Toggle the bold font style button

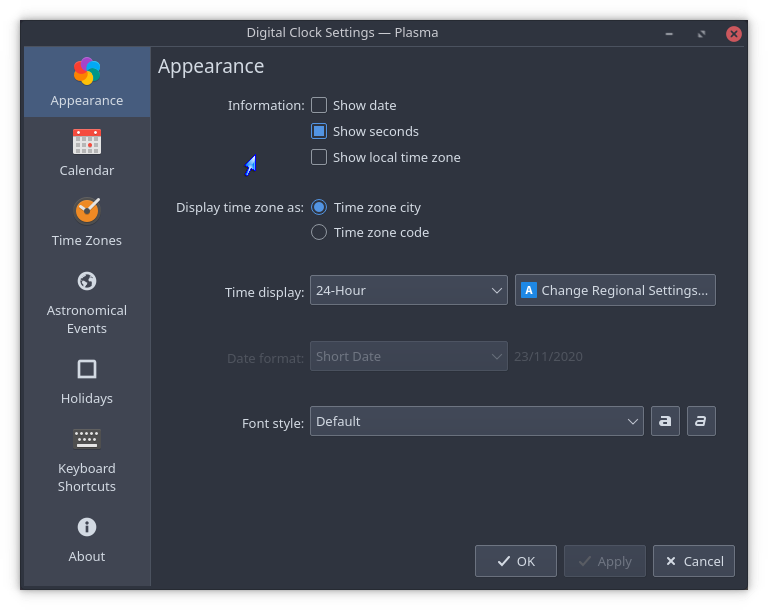665,421
